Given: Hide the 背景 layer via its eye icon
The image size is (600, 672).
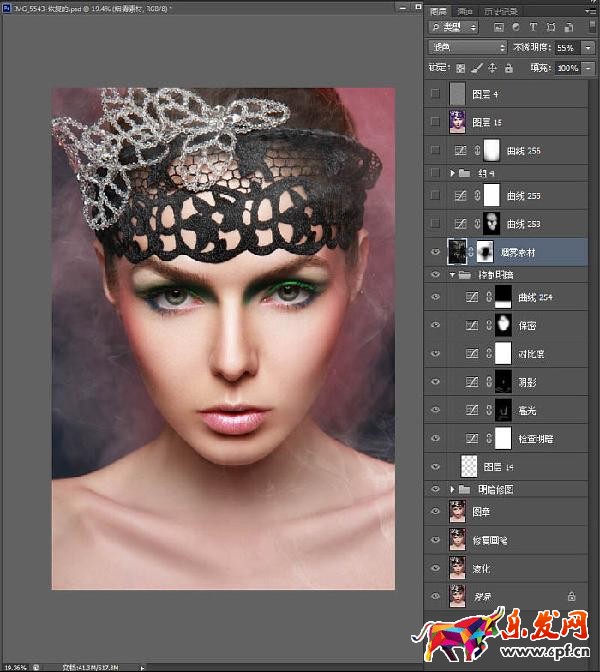Looking at the screenshot, I should 434,596.
